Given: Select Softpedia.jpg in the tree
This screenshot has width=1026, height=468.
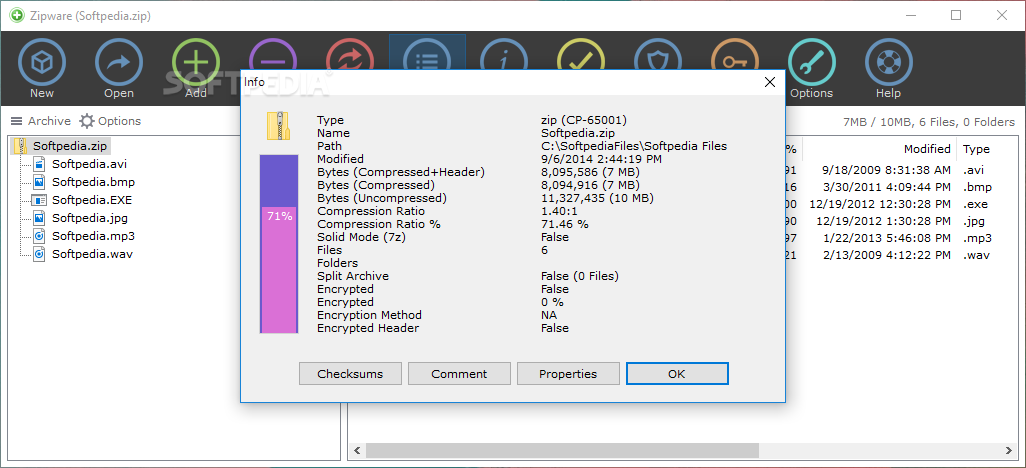Looking at the screenshot, I should pos(90,218).
